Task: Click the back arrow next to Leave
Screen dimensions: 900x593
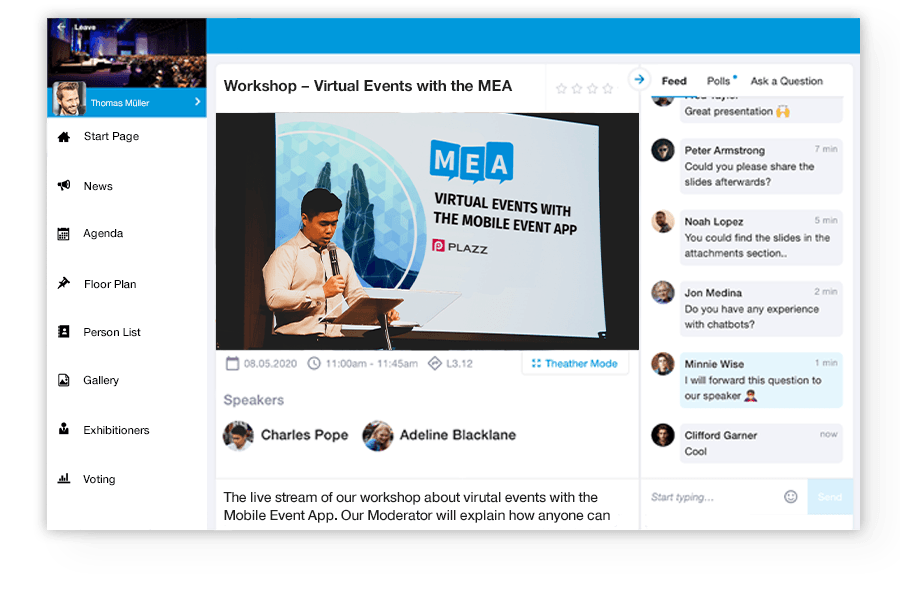Action: click(x=62, y=27)
